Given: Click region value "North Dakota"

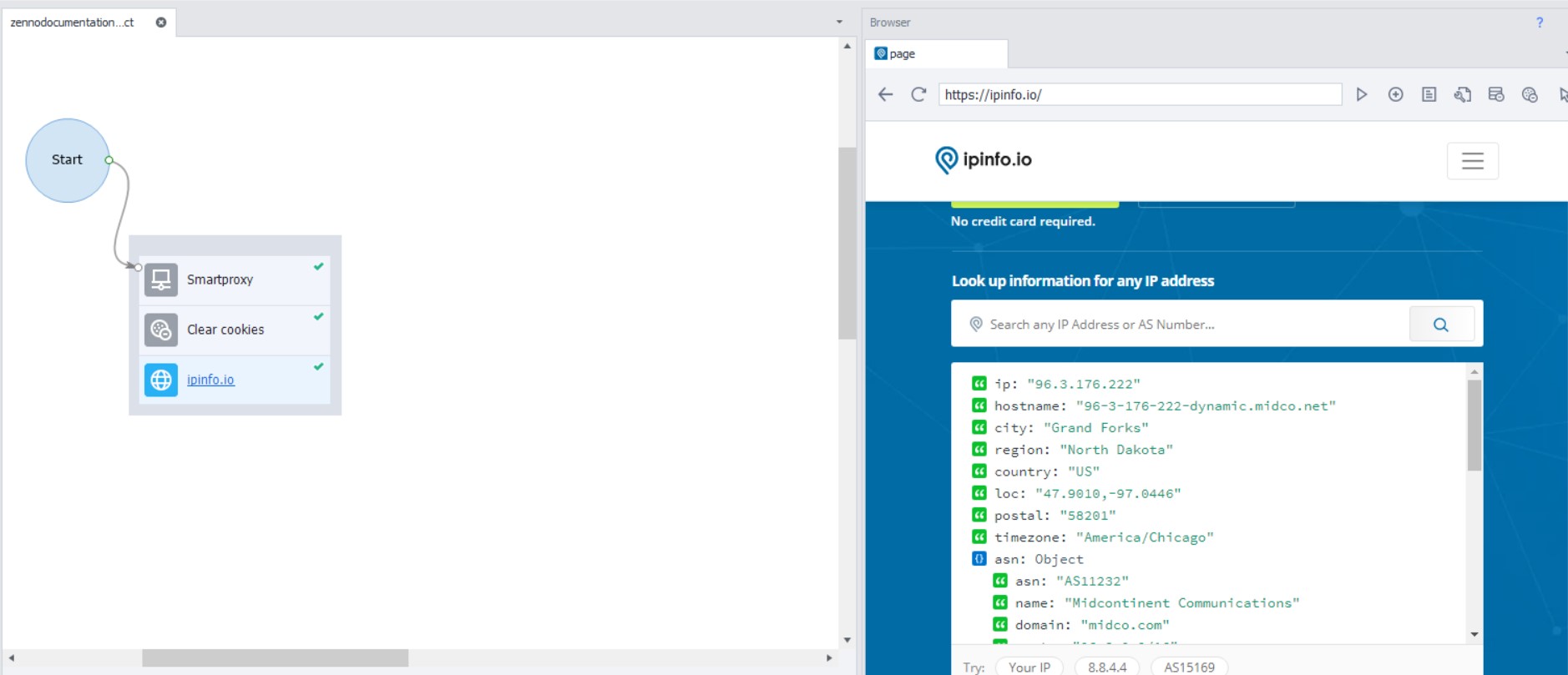Looking at the screenshot, I should tap(1116, 449).
